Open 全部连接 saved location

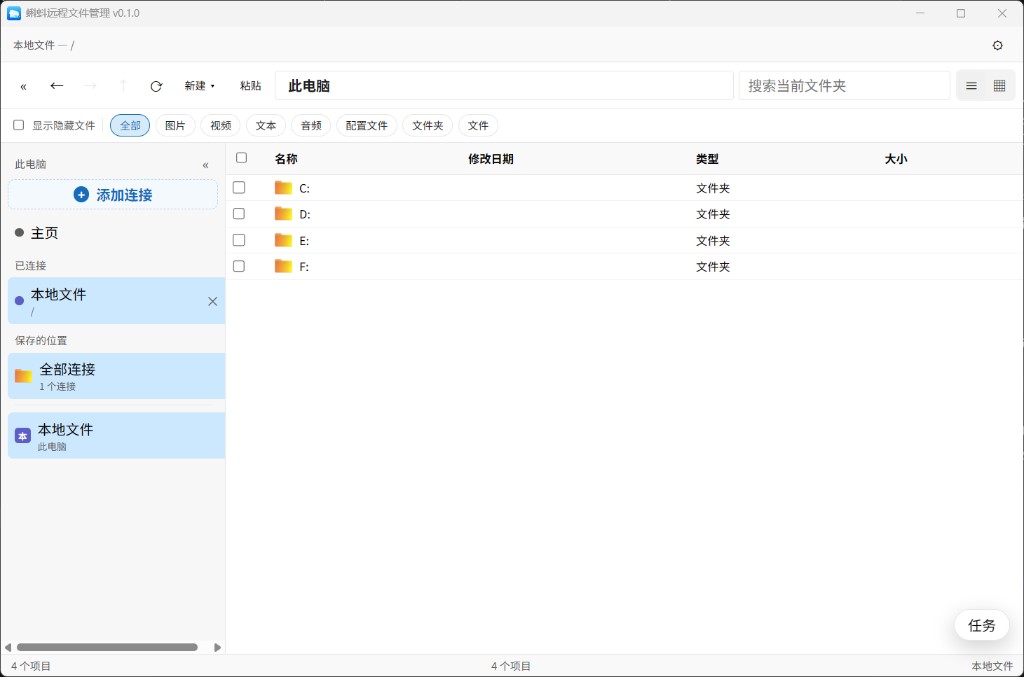pos(116,376)
